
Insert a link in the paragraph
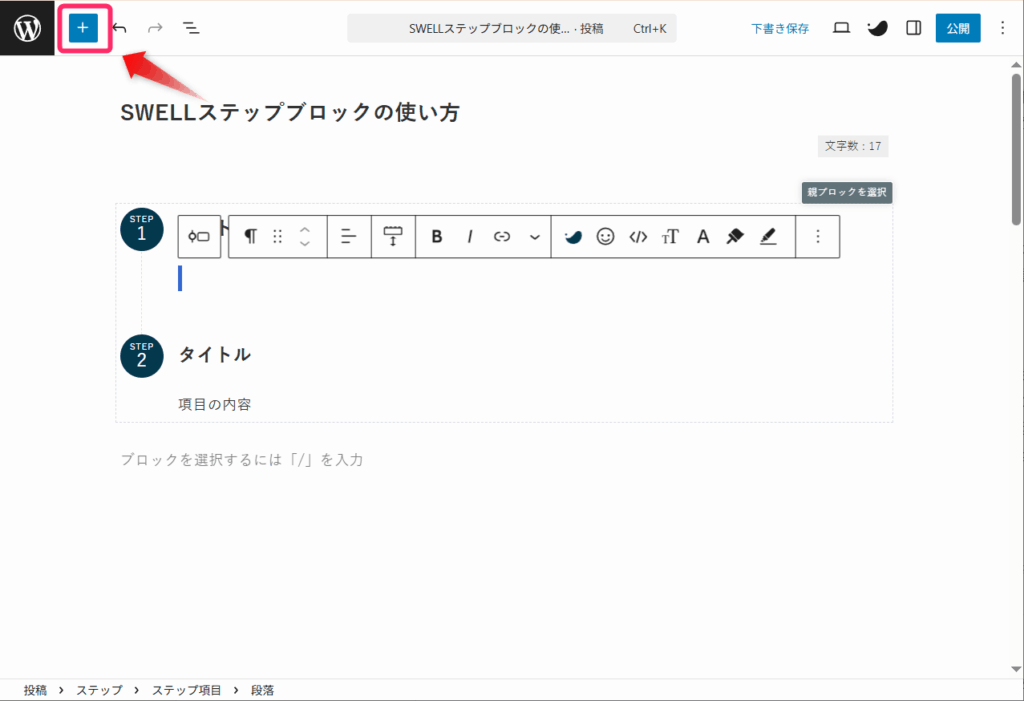point(502,237)
